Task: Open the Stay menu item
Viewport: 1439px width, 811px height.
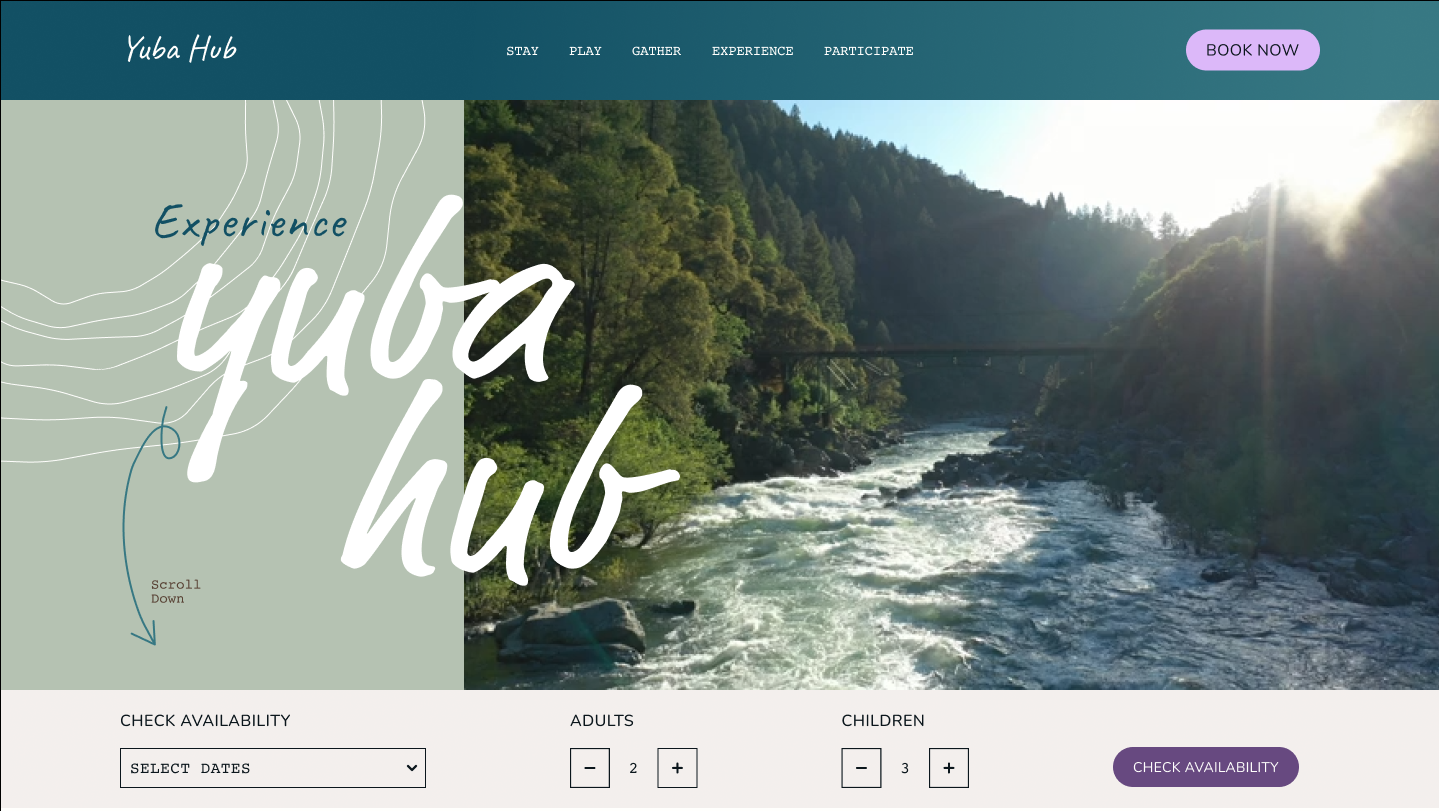Action: [x=522, y=51]
